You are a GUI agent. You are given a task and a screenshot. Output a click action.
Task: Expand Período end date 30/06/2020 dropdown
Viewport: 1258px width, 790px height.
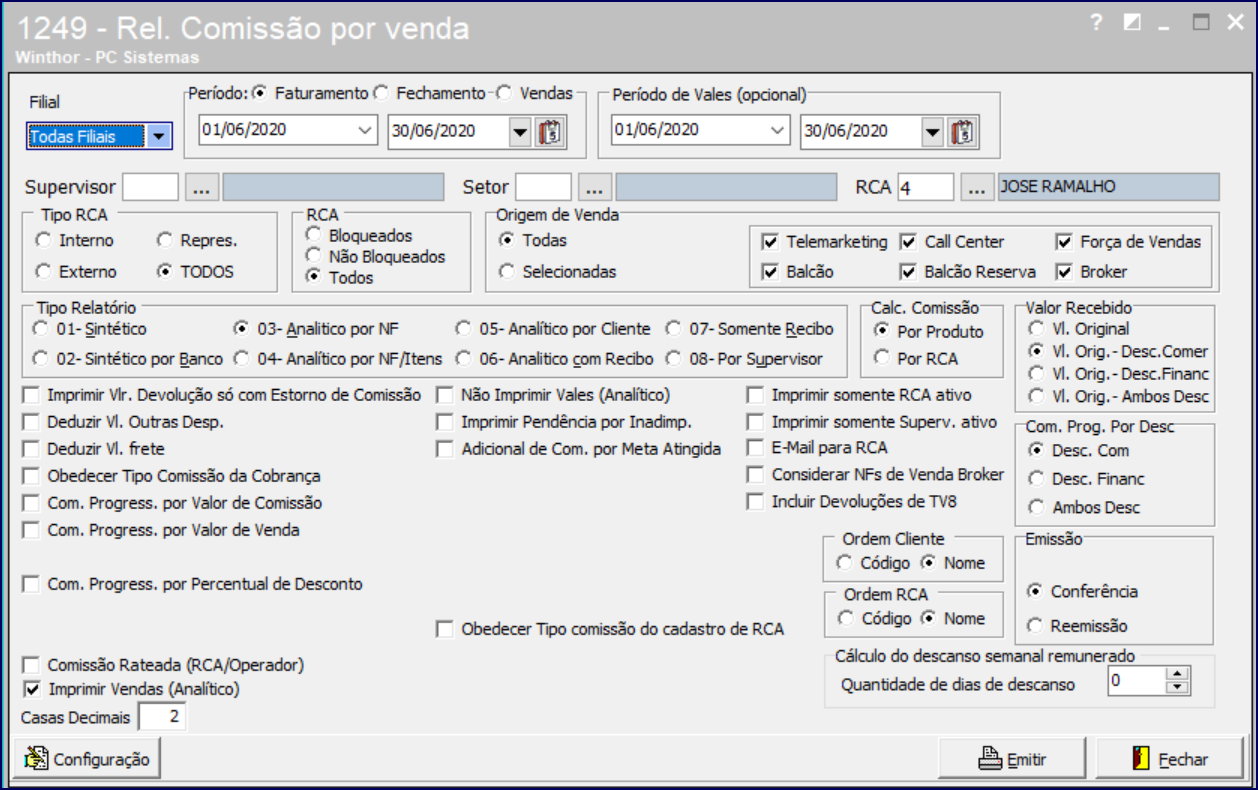pos(520,131)
